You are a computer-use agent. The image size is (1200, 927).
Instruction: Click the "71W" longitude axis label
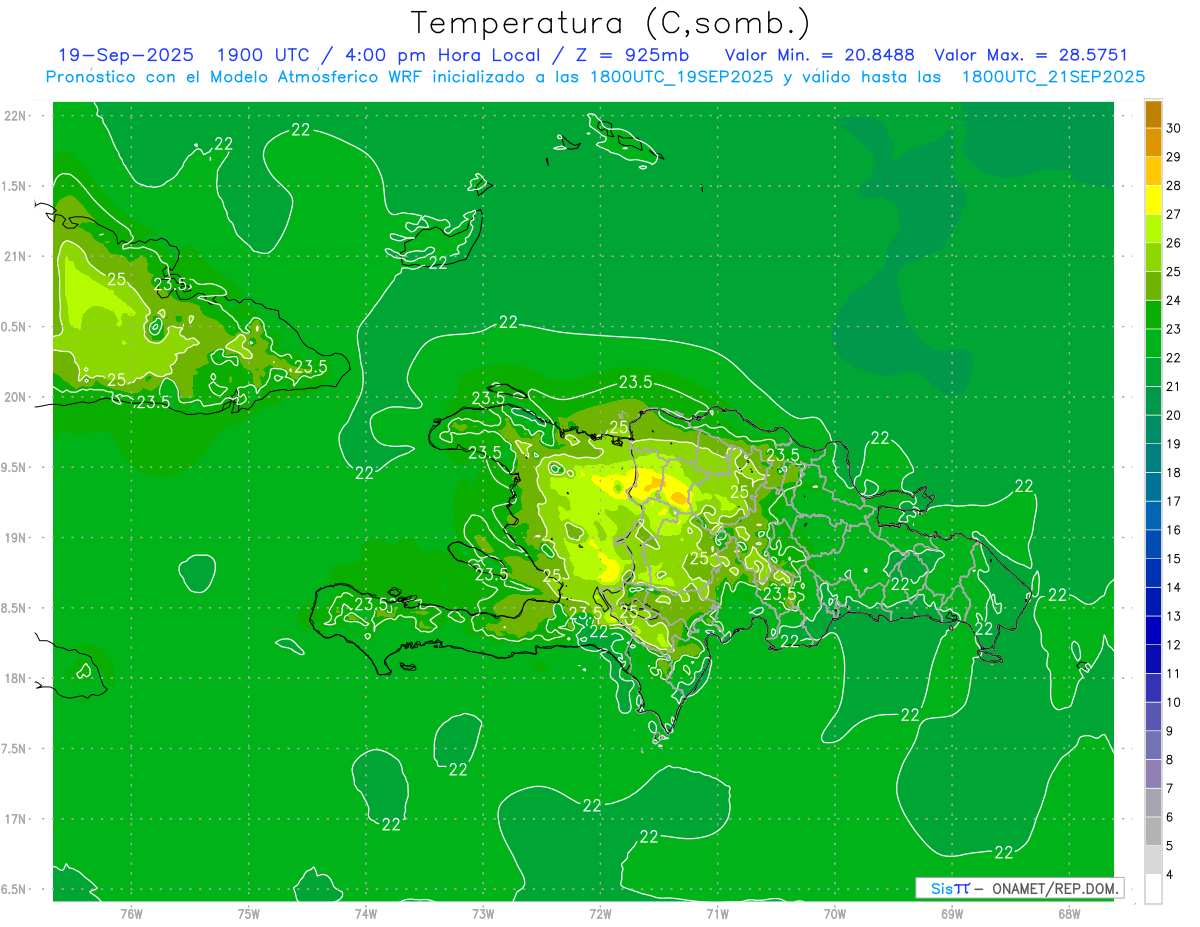pyautogui.click(x=717, y=913)
